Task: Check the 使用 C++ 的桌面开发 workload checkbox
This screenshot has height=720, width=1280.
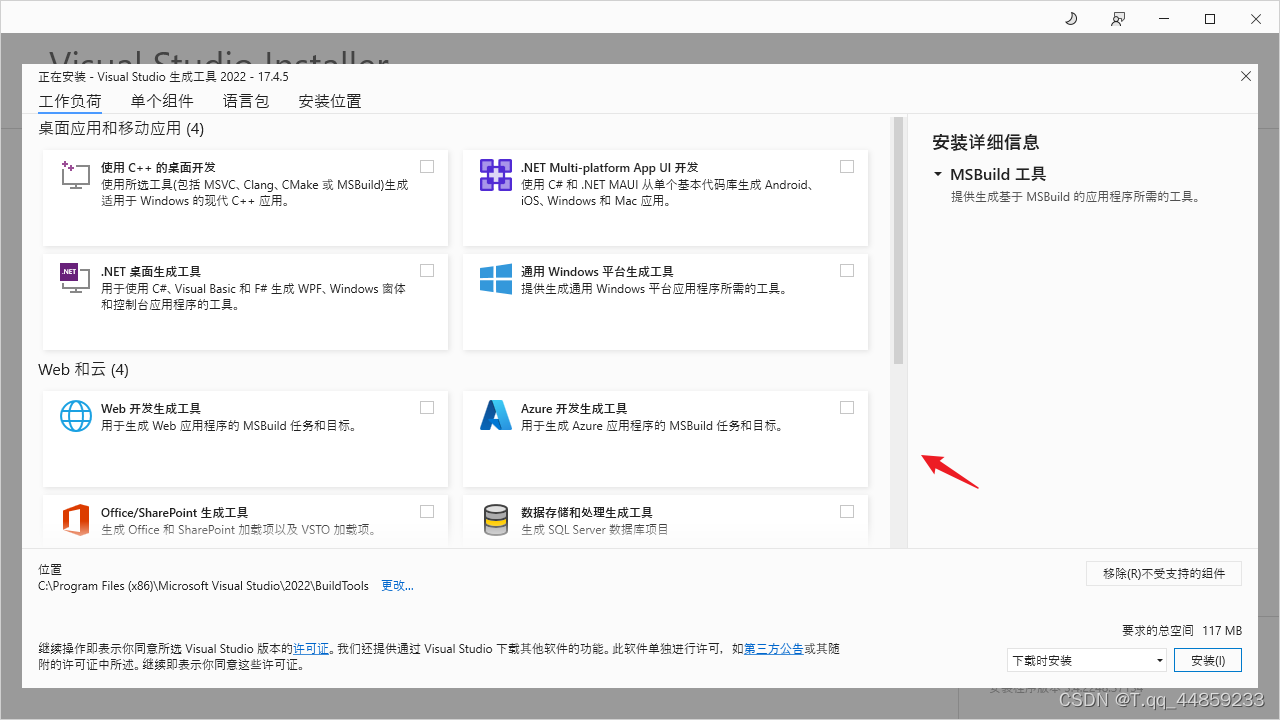Action: pyautogui.click(x=427, y=167)
